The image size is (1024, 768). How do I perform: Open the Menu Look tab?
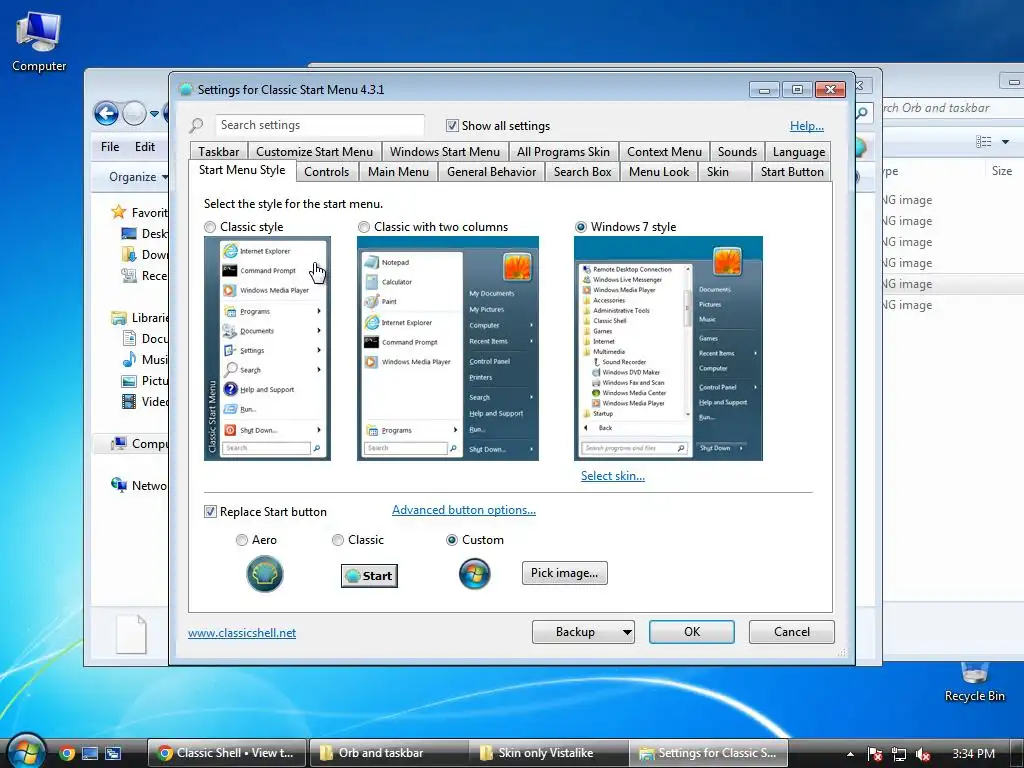(659, 172)
